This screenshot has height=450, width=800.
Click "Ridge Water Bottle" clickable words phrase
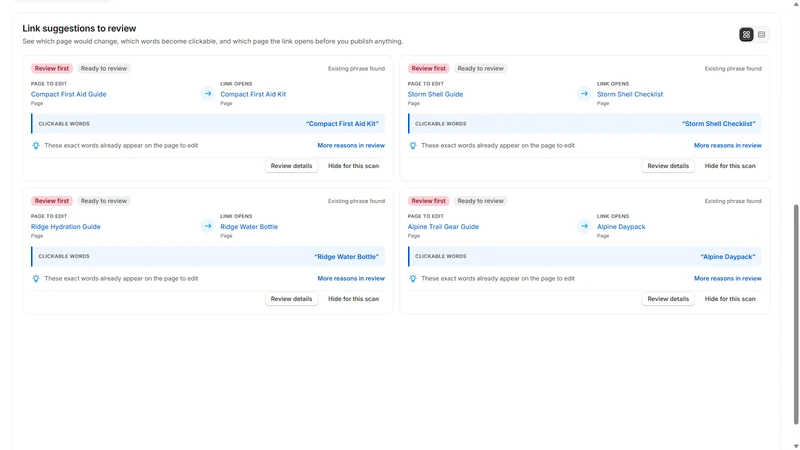click(x=346, y=257)
